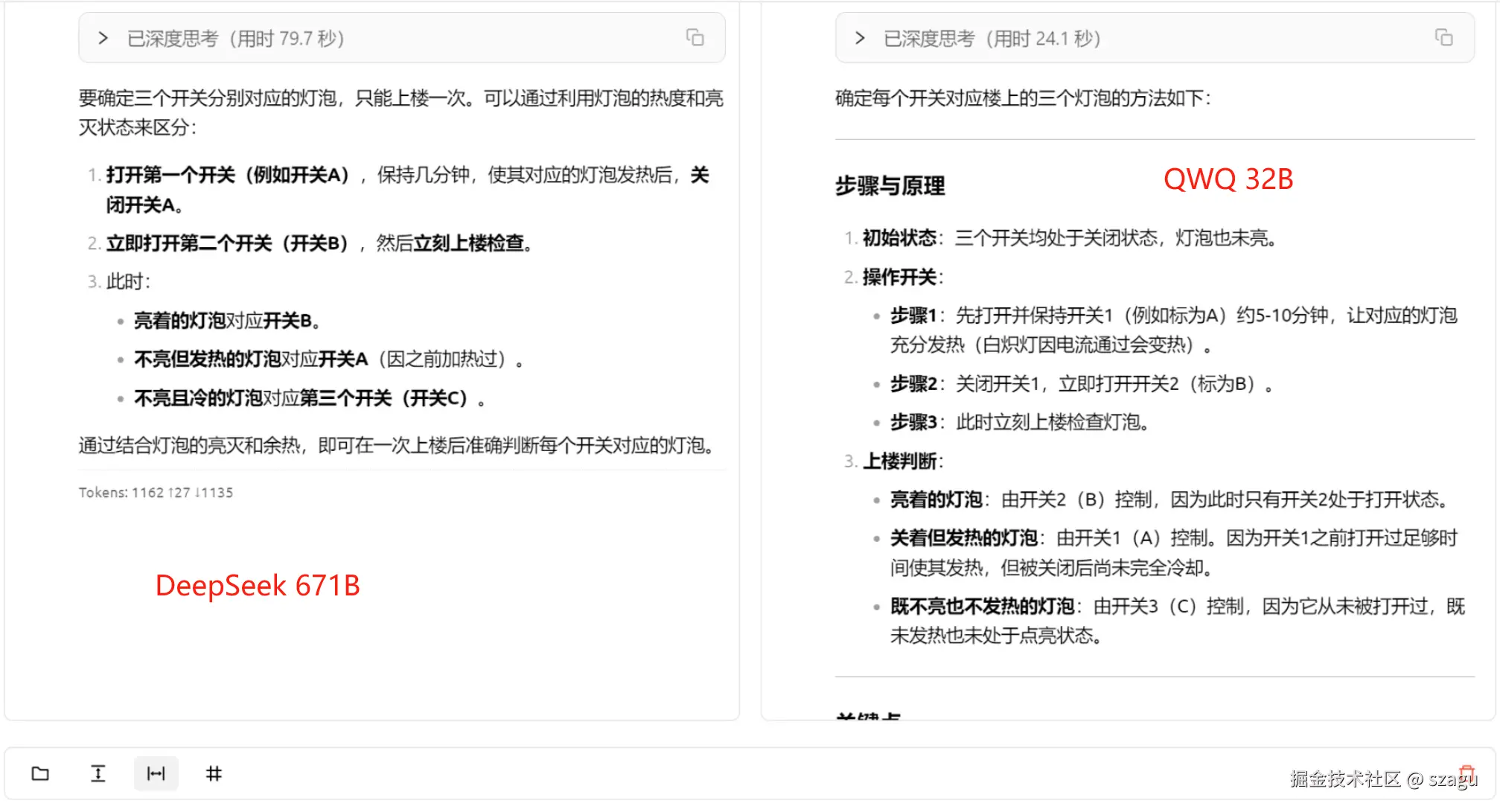The height and width of the screenshot is (812, 1500).
Task: Switch to vertical stacked layout icon
Action: 98,773
